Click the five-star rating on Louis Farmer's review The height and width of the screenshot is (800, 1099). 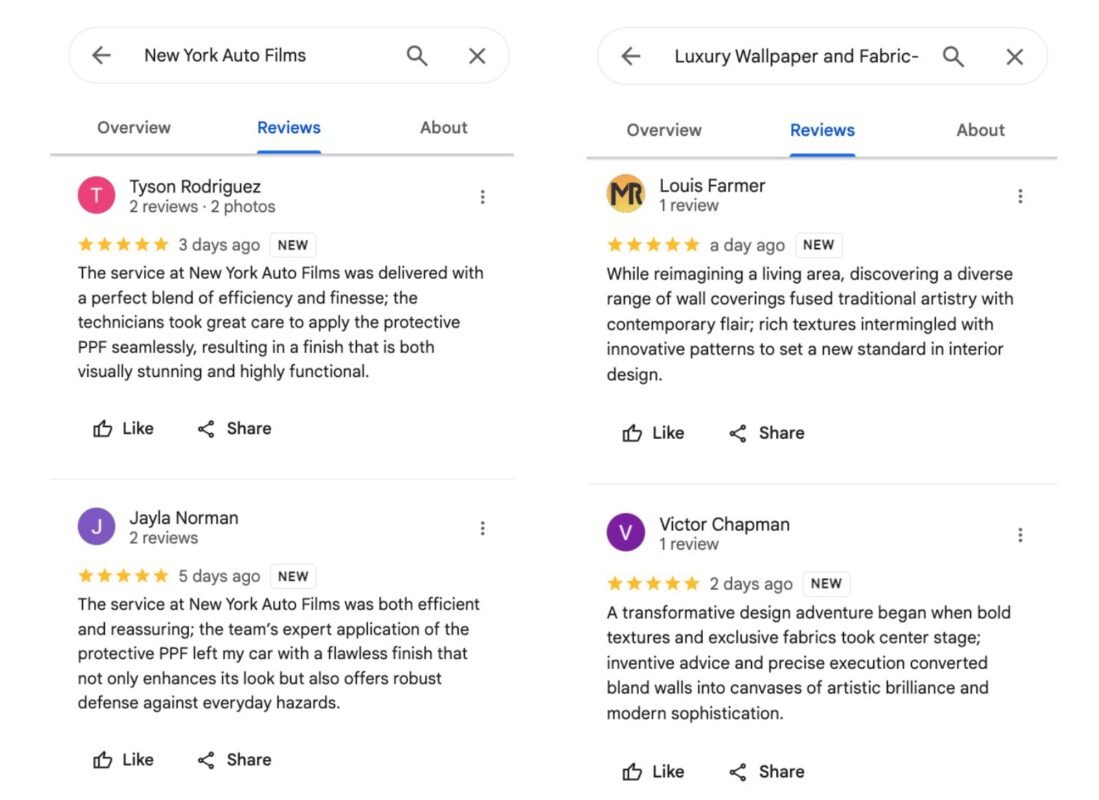tap(653, 244)
